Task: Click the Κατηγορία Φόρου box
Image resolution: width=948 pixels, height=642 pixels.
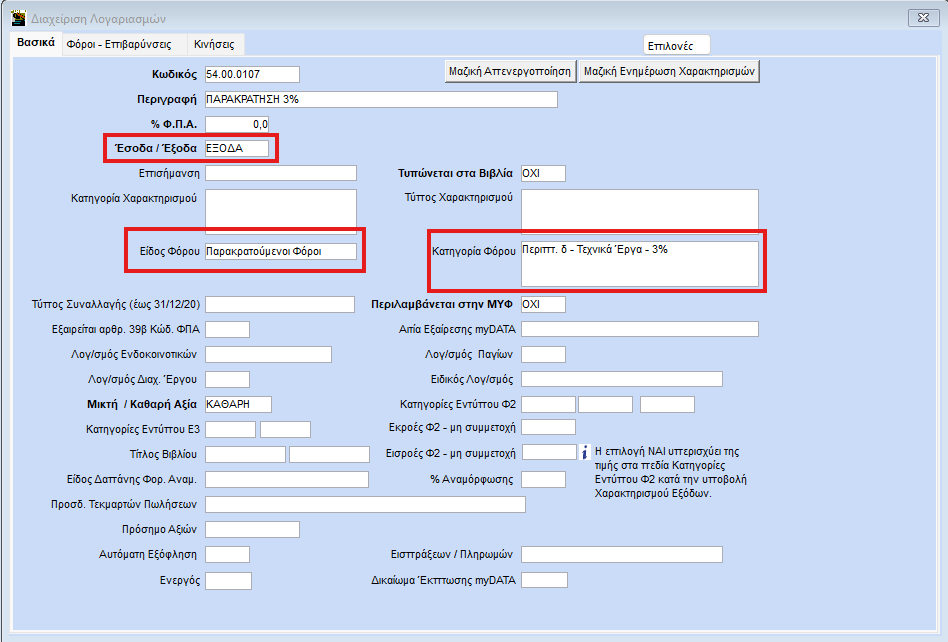Action: point(639,263)
